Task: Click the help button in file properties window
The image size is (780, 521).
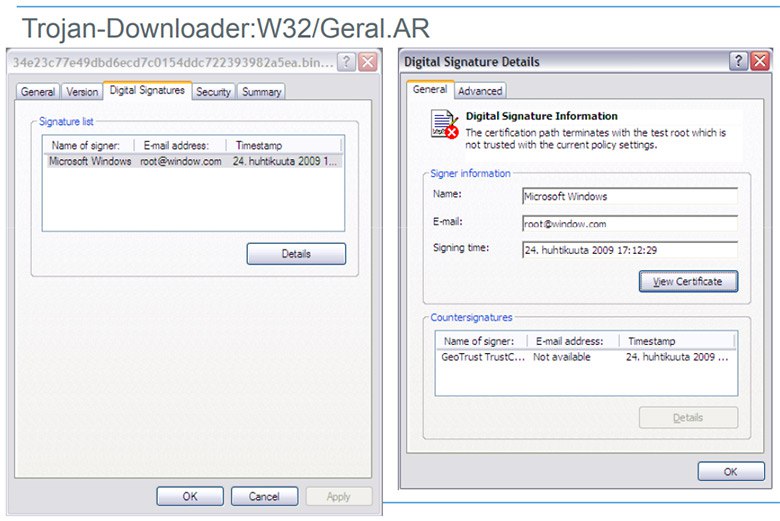Action: coord(346,62)
